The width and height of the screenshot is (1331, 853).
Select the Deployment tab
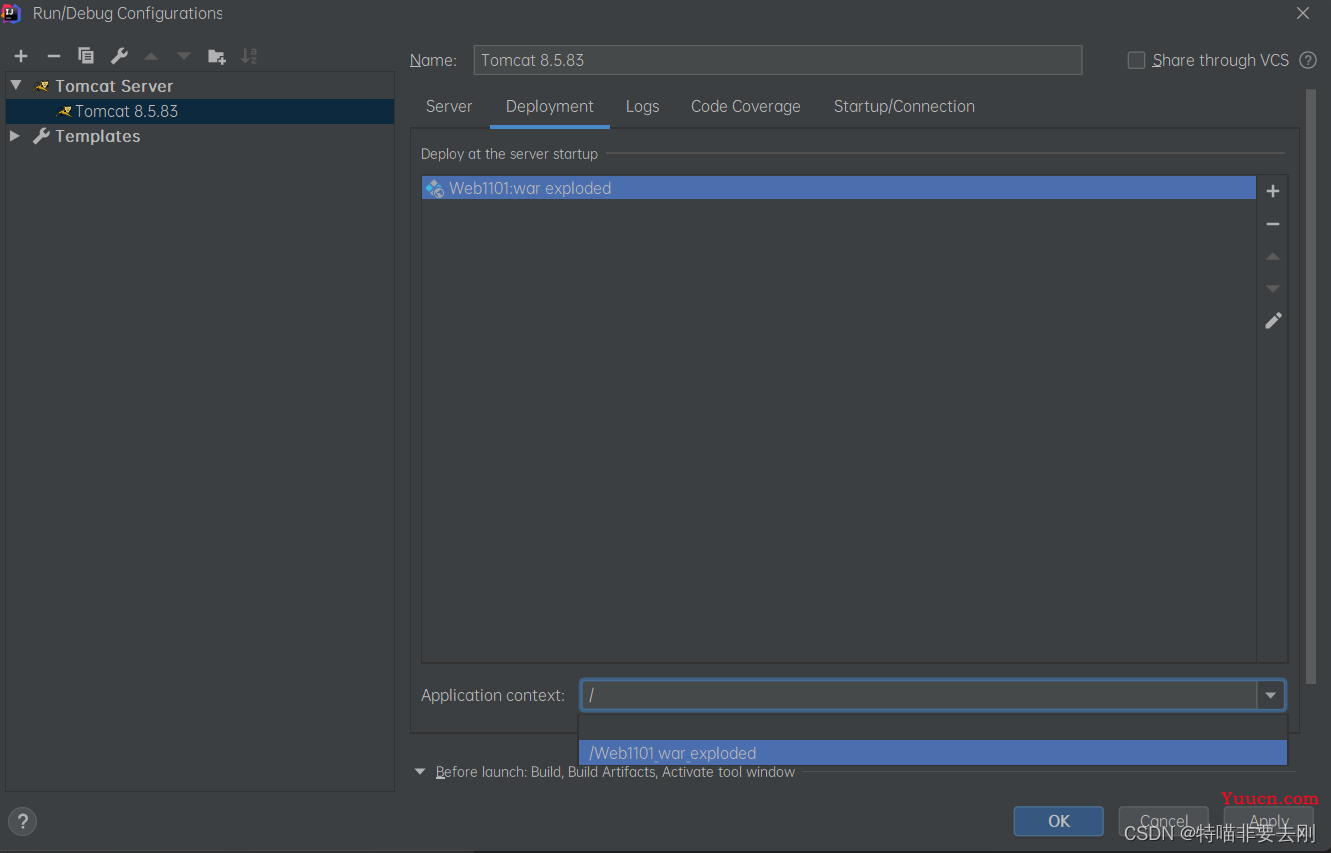550,106
